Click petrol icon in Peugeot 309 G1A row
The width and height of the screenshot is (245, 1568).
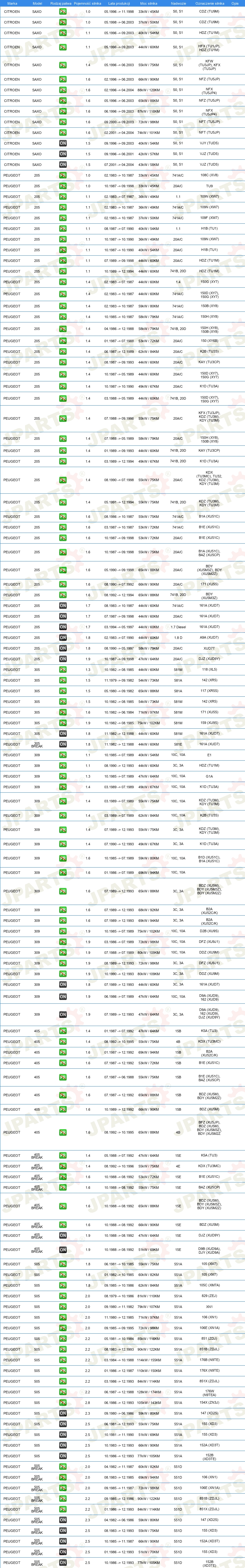coord(63,777)
